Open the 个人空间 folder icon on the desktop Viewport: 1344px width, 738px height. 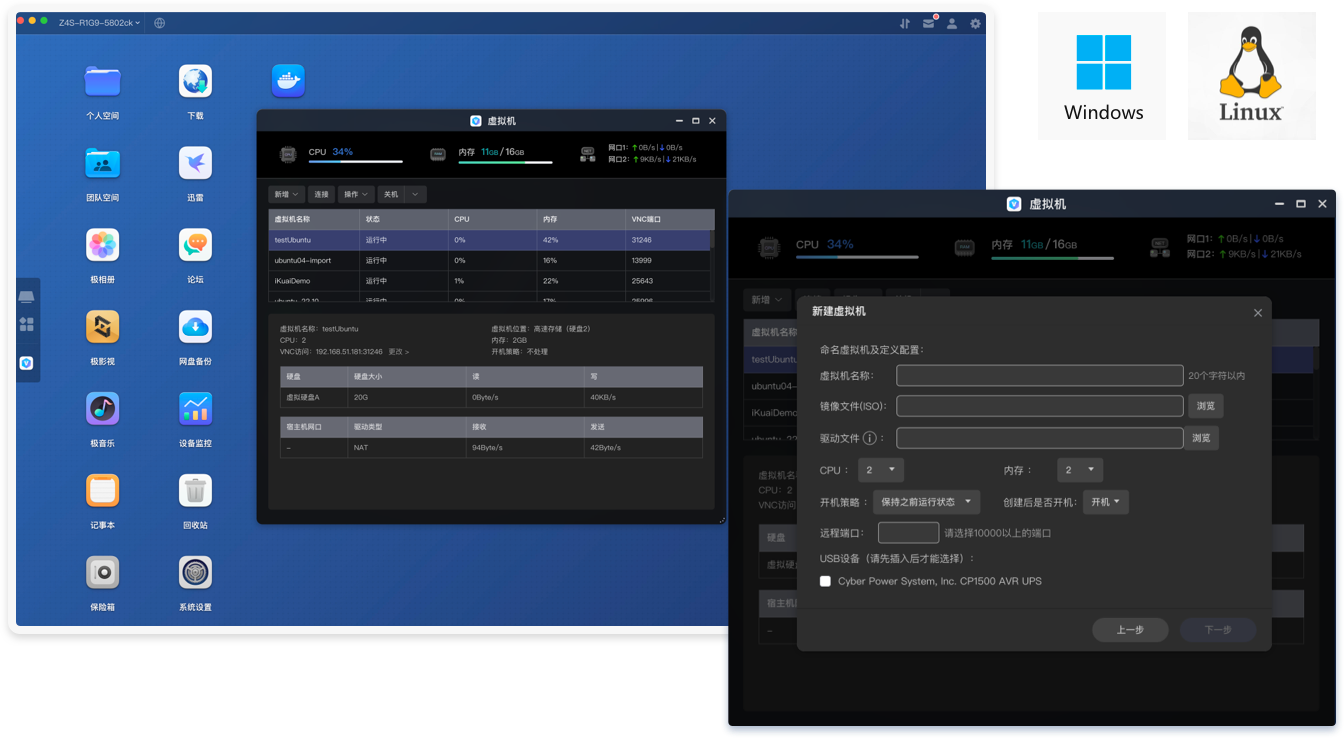(102, 81)
